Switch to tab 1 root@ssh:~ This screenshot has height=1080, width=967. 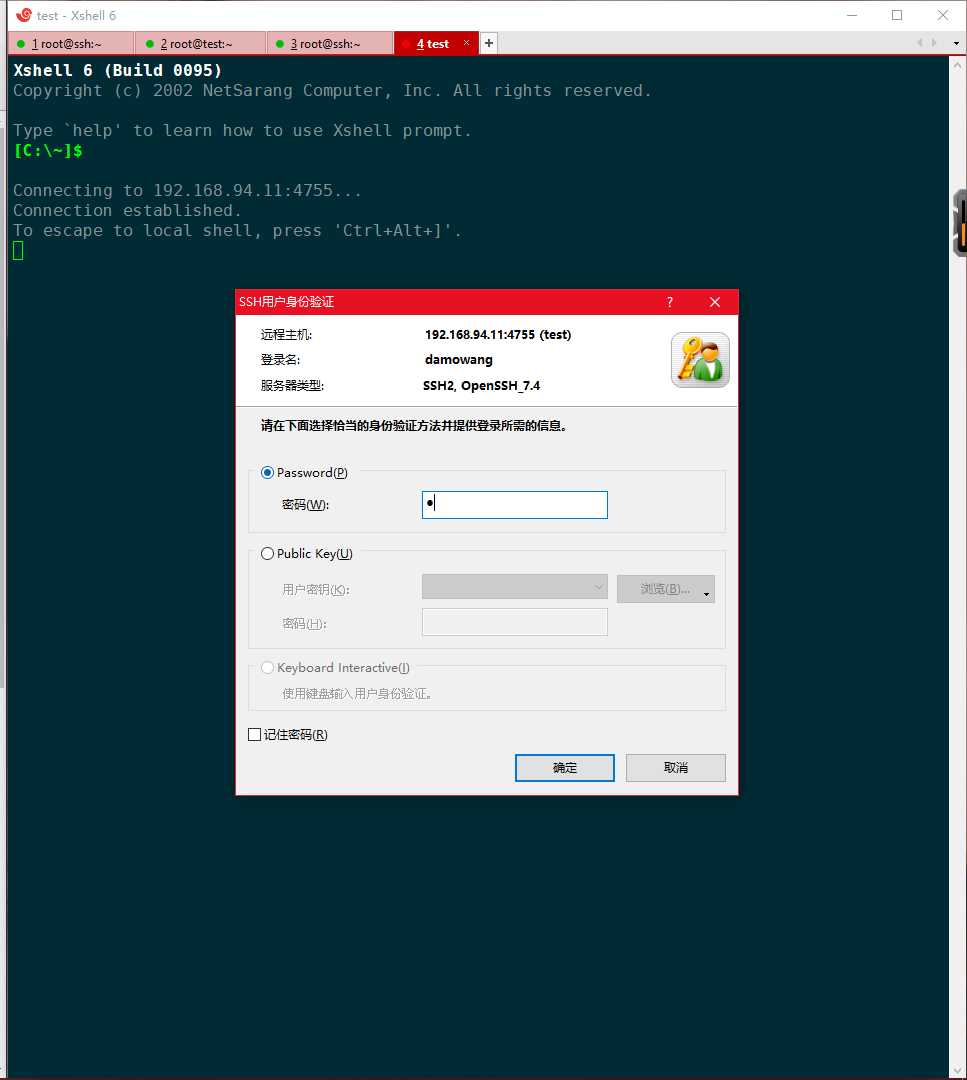70,43
